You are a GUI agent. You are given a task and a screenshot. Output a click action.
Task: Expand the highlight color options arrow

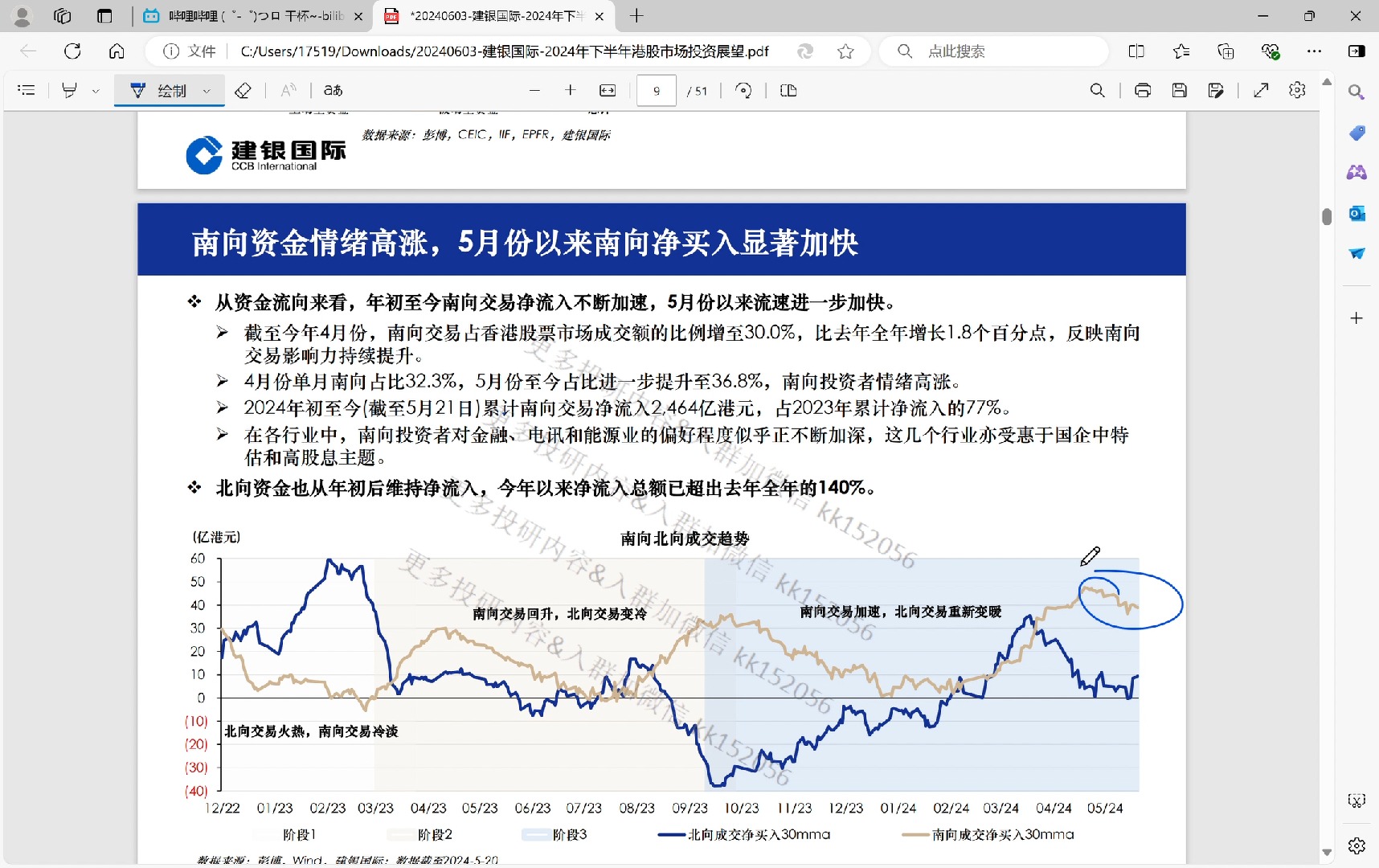(x=96, y=91)
